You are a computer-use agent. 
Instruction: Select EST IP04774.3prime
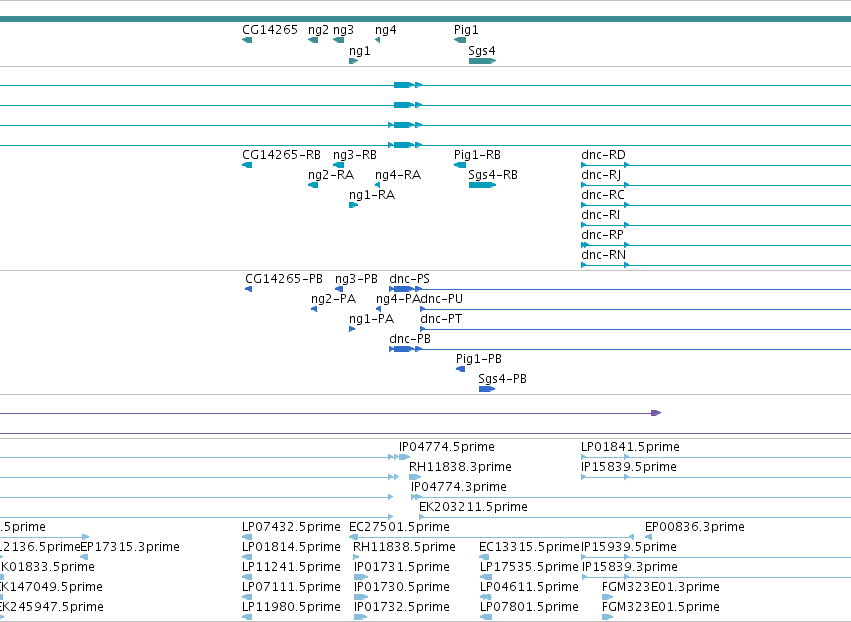(x=459, y=487)
